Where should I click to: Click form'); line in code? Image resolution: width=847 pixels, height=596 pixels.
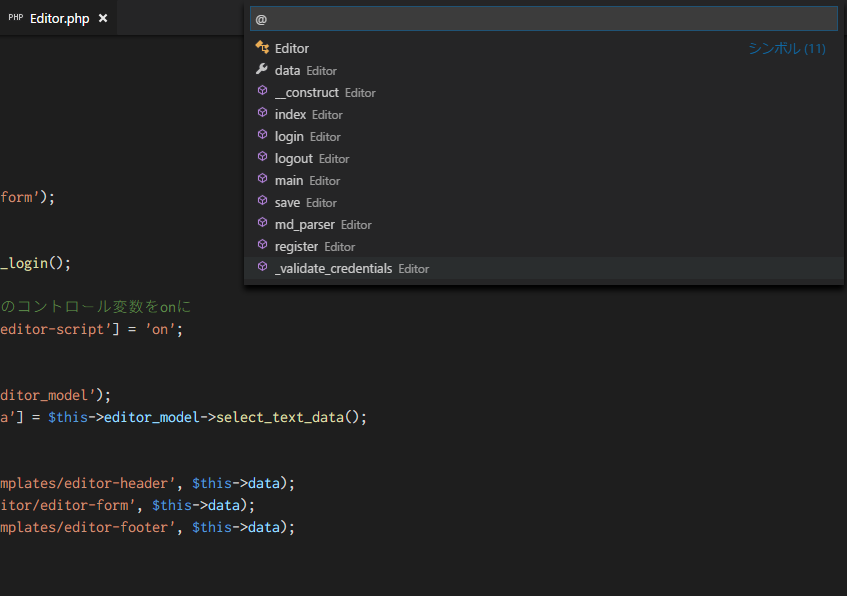(28, 197)
